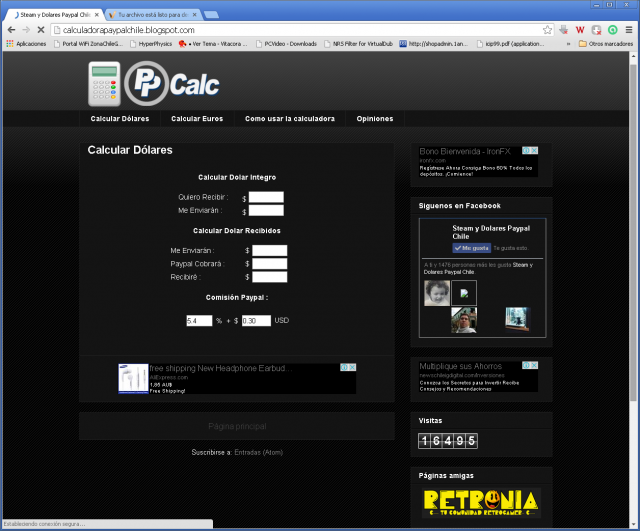Stop page loading with the X button
This screenshot has height=531, width=640.
41,30
